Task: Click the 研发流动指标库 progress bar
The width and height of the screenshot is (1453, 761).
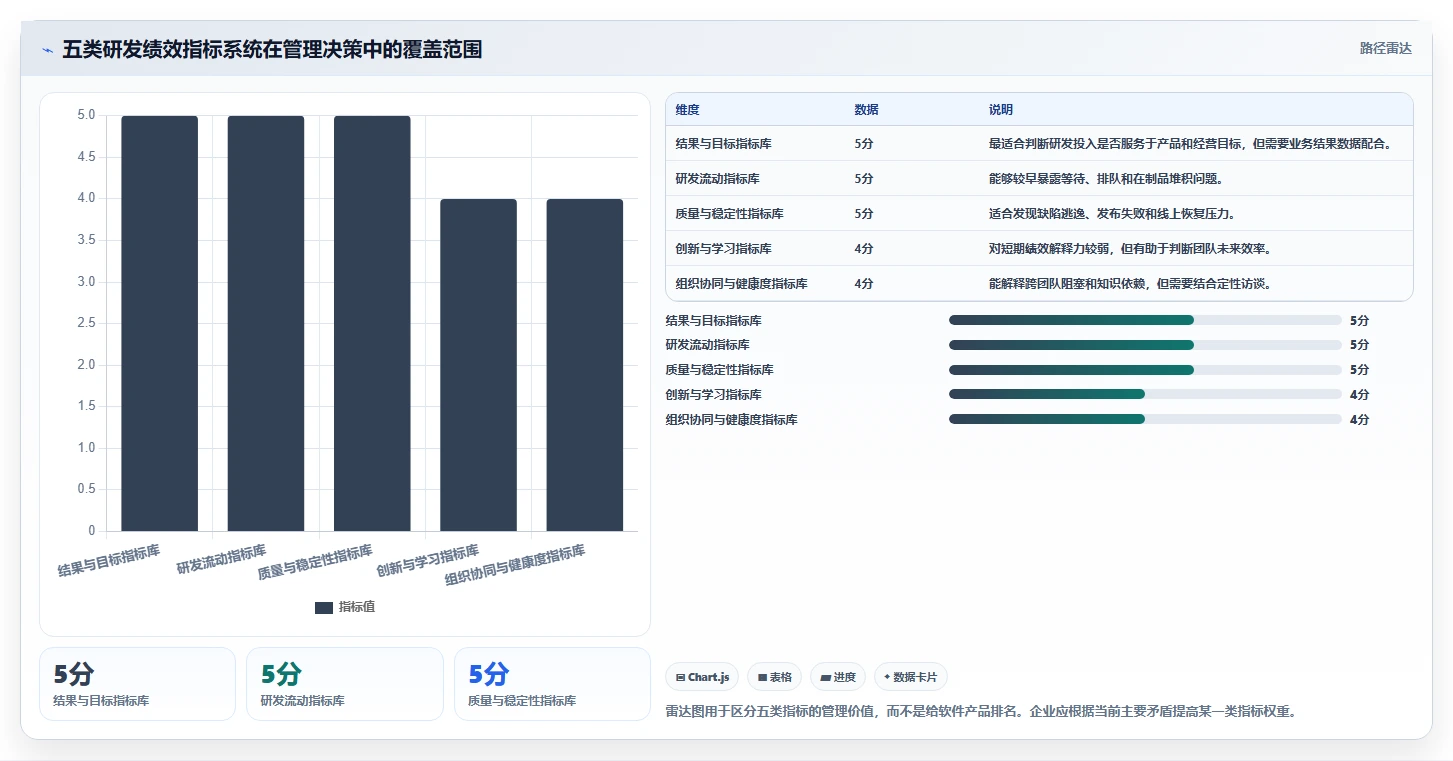Action: [1145, 345]
